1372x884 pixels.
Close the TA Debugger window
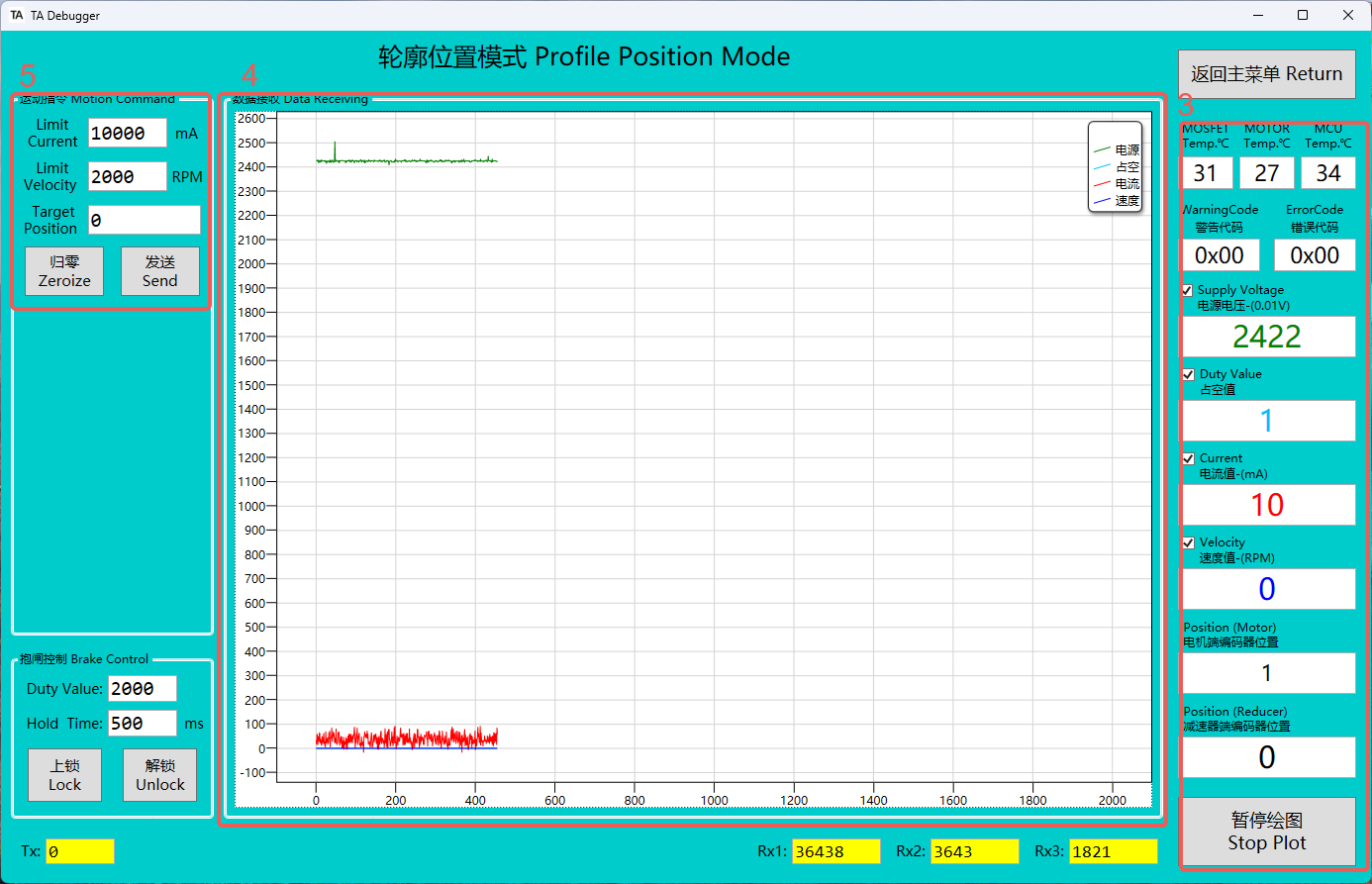click(1348, 15)
